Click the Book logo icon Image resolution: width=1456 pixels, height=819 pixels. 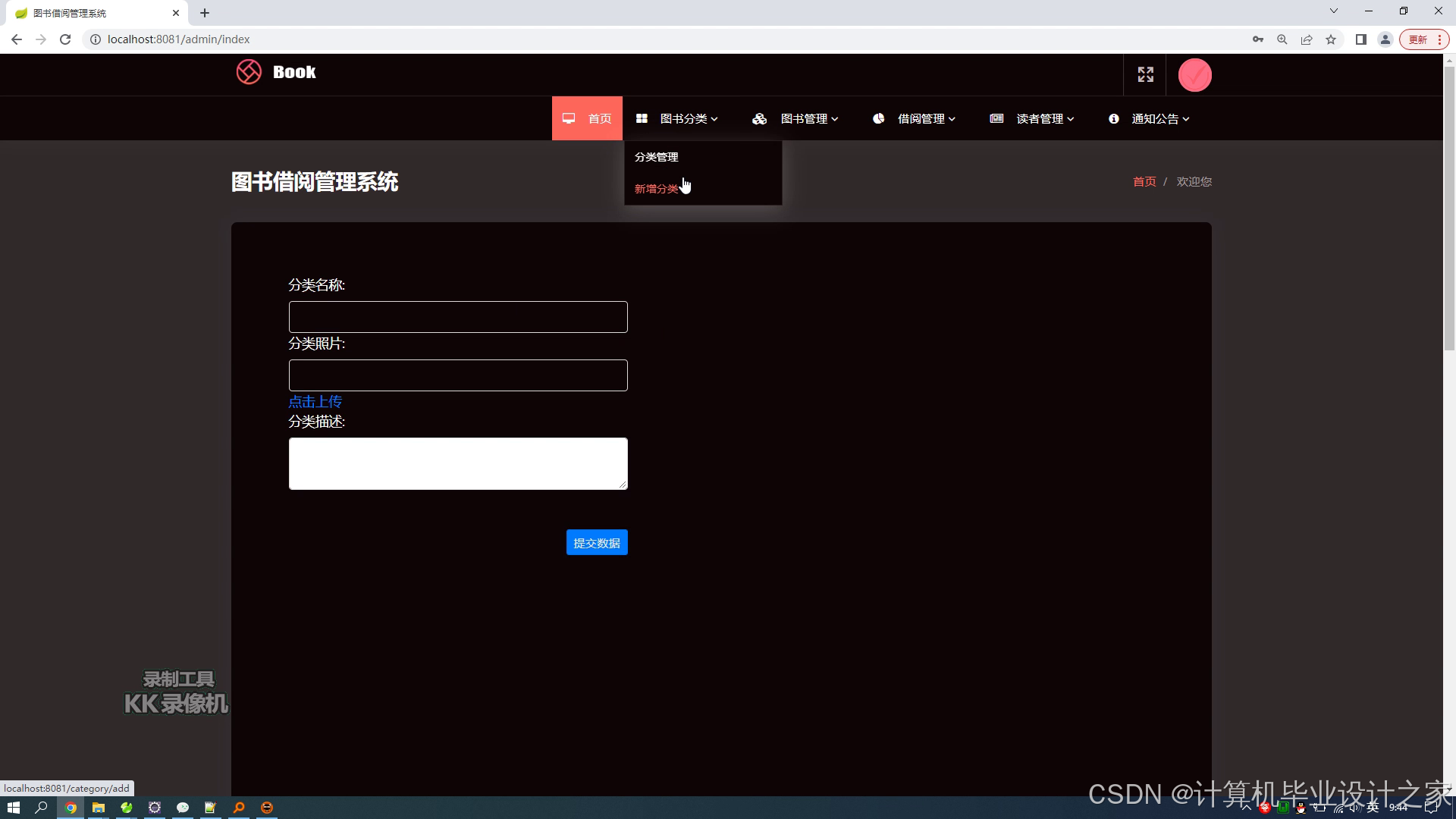tap(249, 72)
